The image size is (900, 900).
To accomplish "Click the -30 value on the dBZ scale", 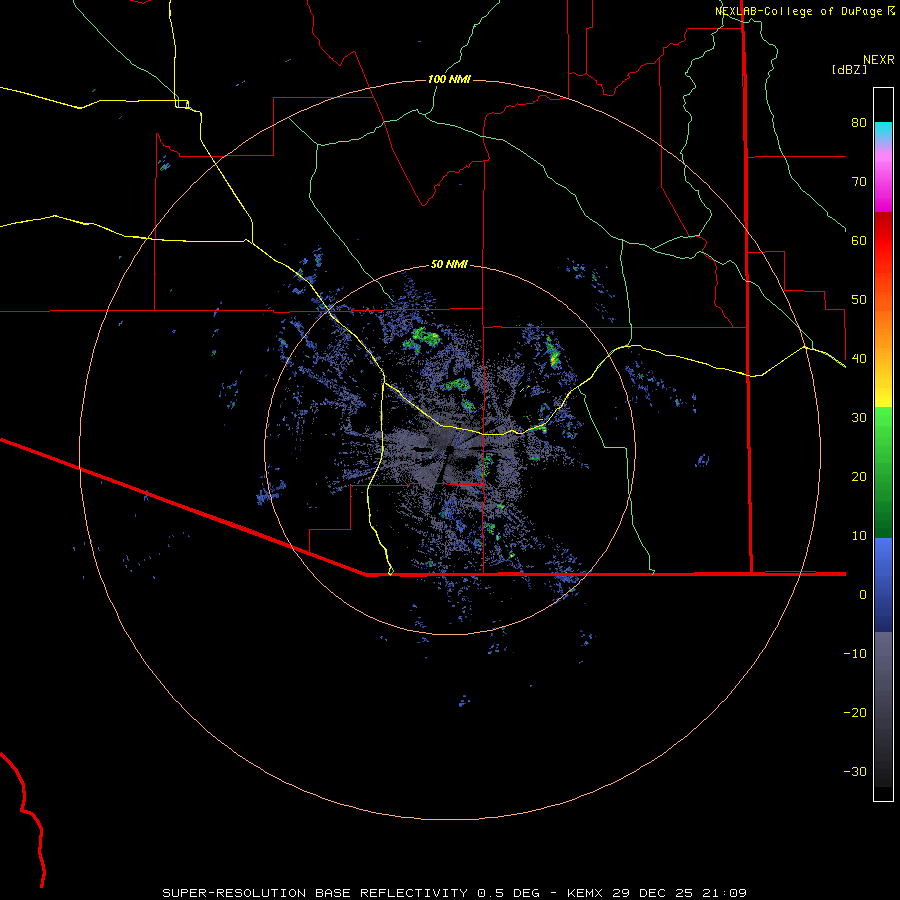I will pyautogui.click(x=855, y=772).
